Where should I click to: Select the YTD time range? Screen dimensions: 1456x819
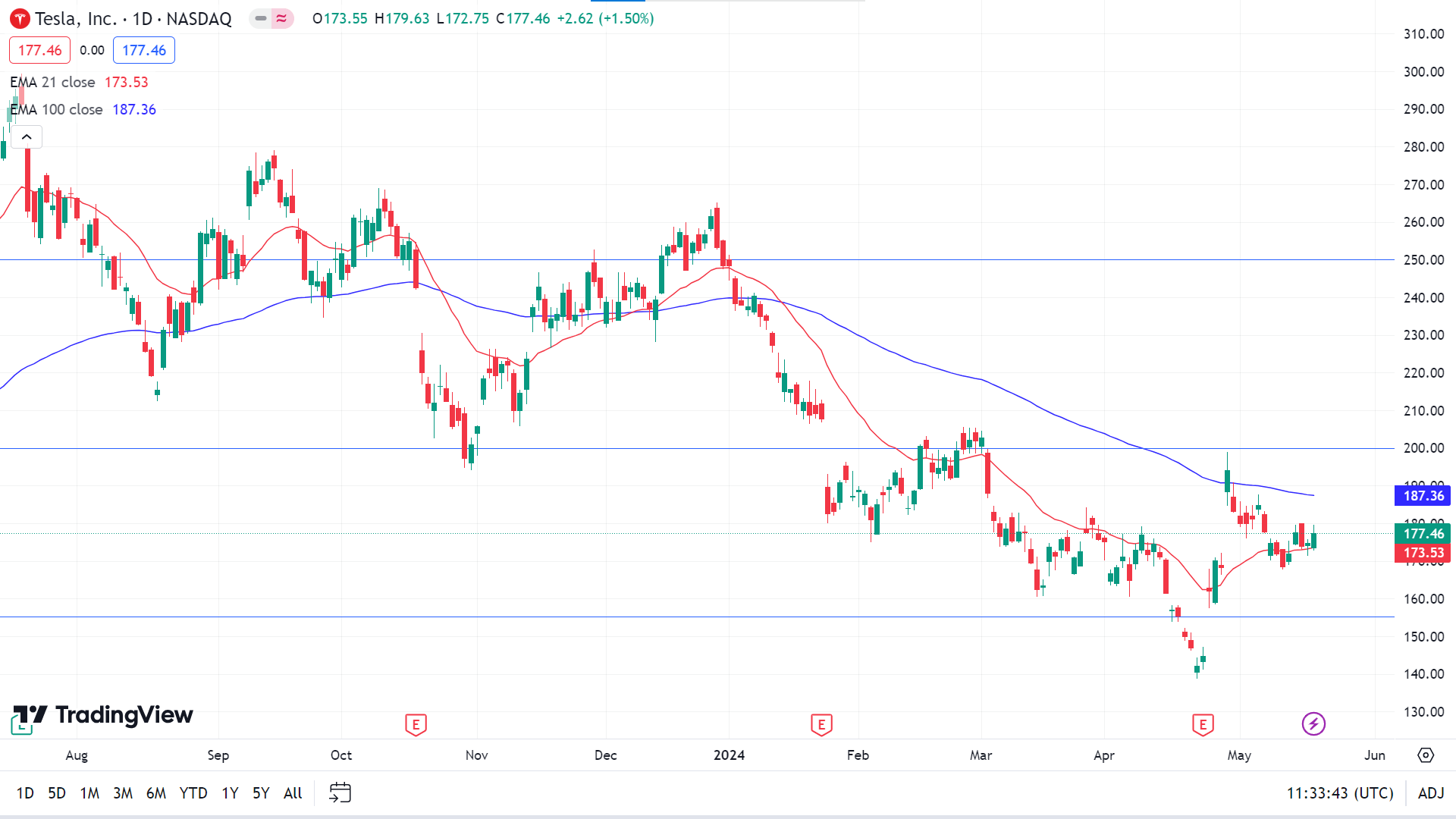(193, 793)
